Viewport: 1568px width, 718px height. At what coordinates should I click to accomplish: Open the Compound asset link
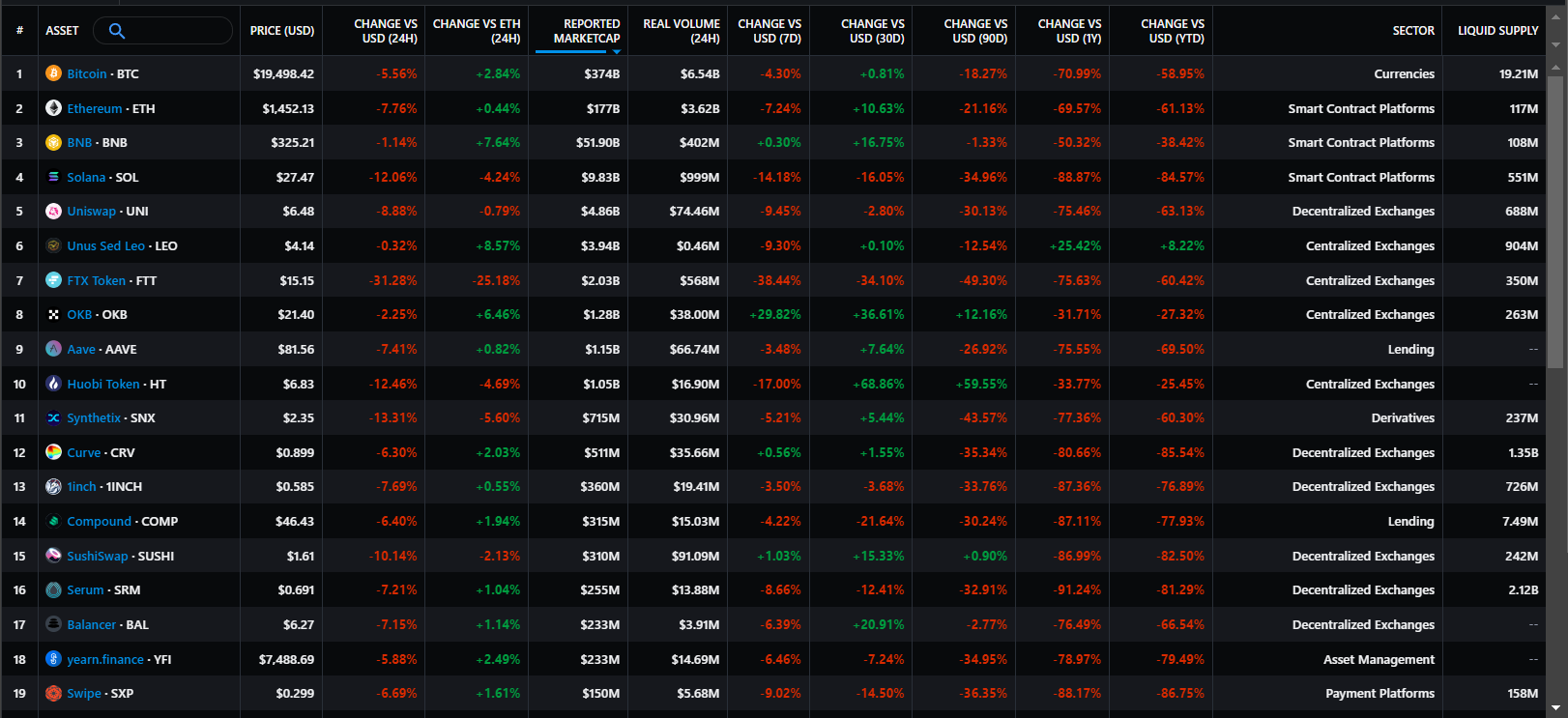pos(100,521)
